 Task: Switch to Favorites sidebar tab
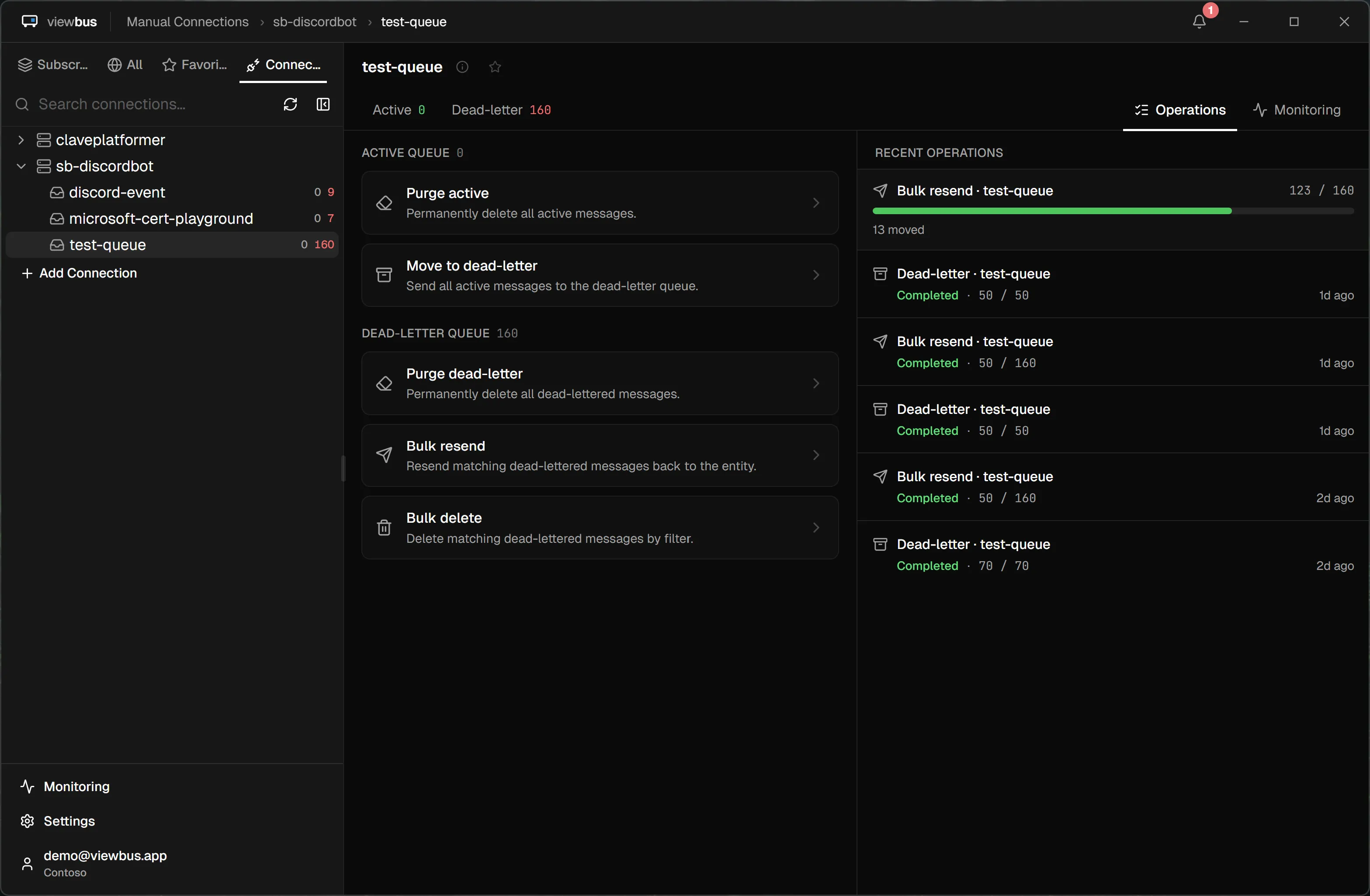(194, 65)
